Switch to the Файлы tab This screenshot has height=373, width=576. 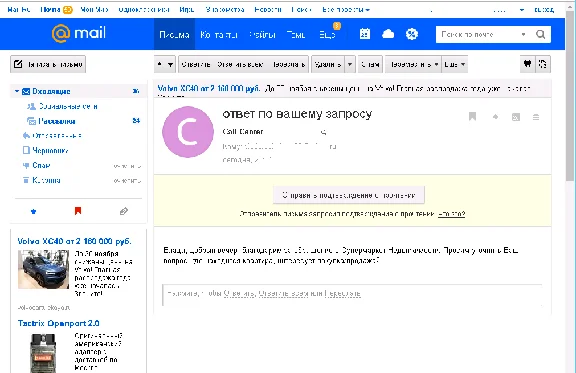(x=262, y=35)
